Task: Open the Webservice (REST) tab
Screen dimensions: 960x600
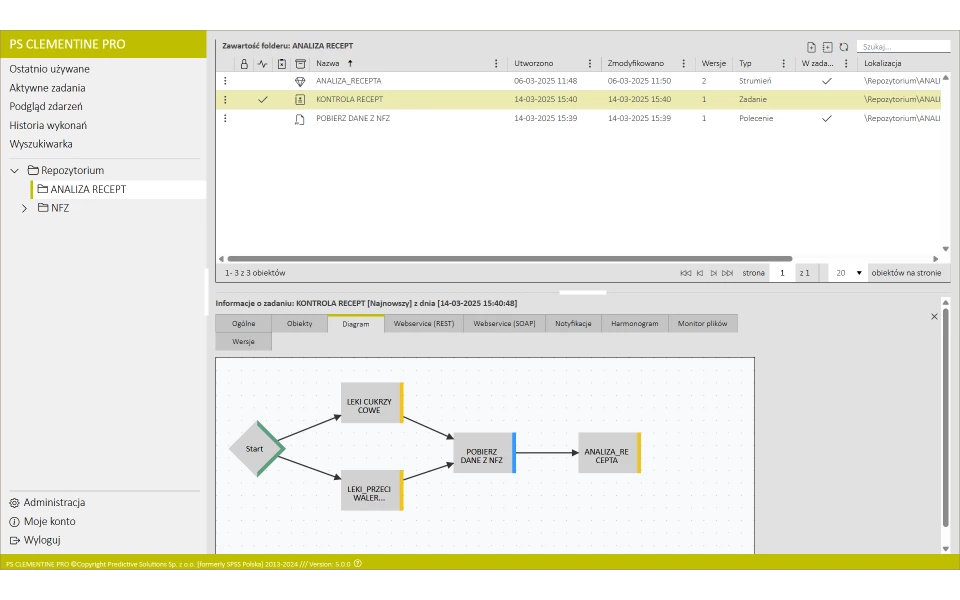Action: pos(423,324)
